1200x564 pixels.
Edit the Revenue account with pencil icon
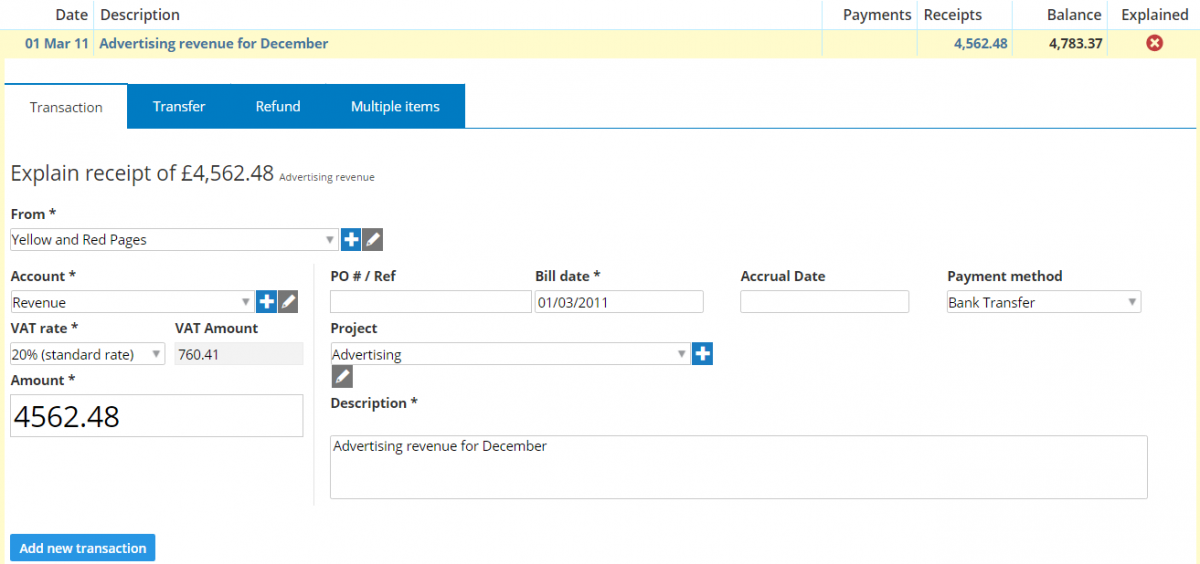point(288,301)
